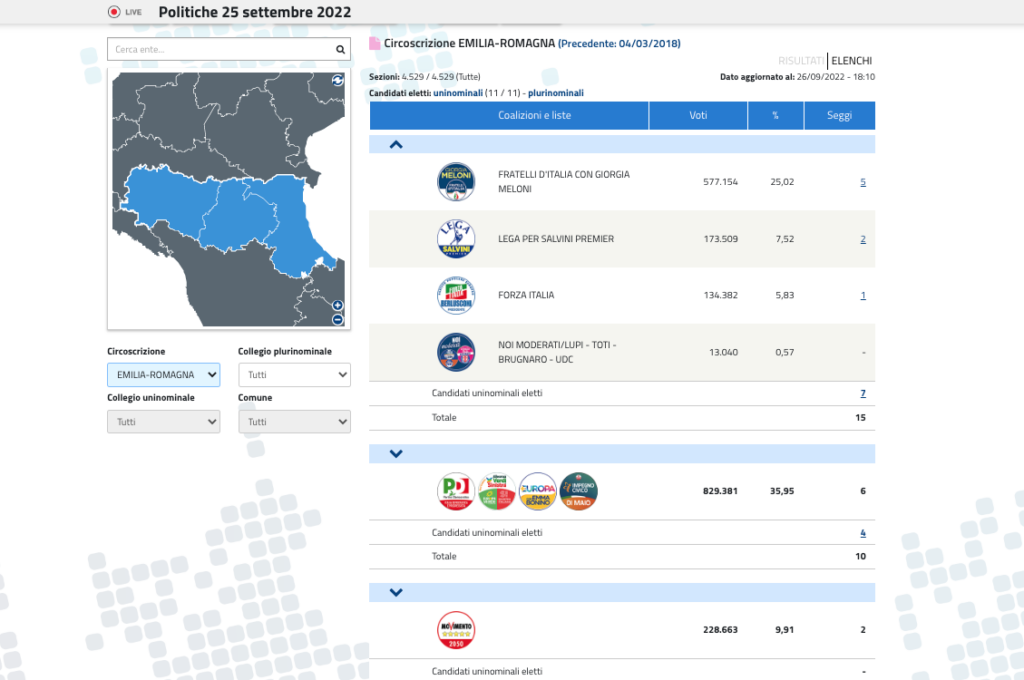Sort by Coalizioni e liste column header
This screenshot has width=1024, height=680.
tap(509, 116)
